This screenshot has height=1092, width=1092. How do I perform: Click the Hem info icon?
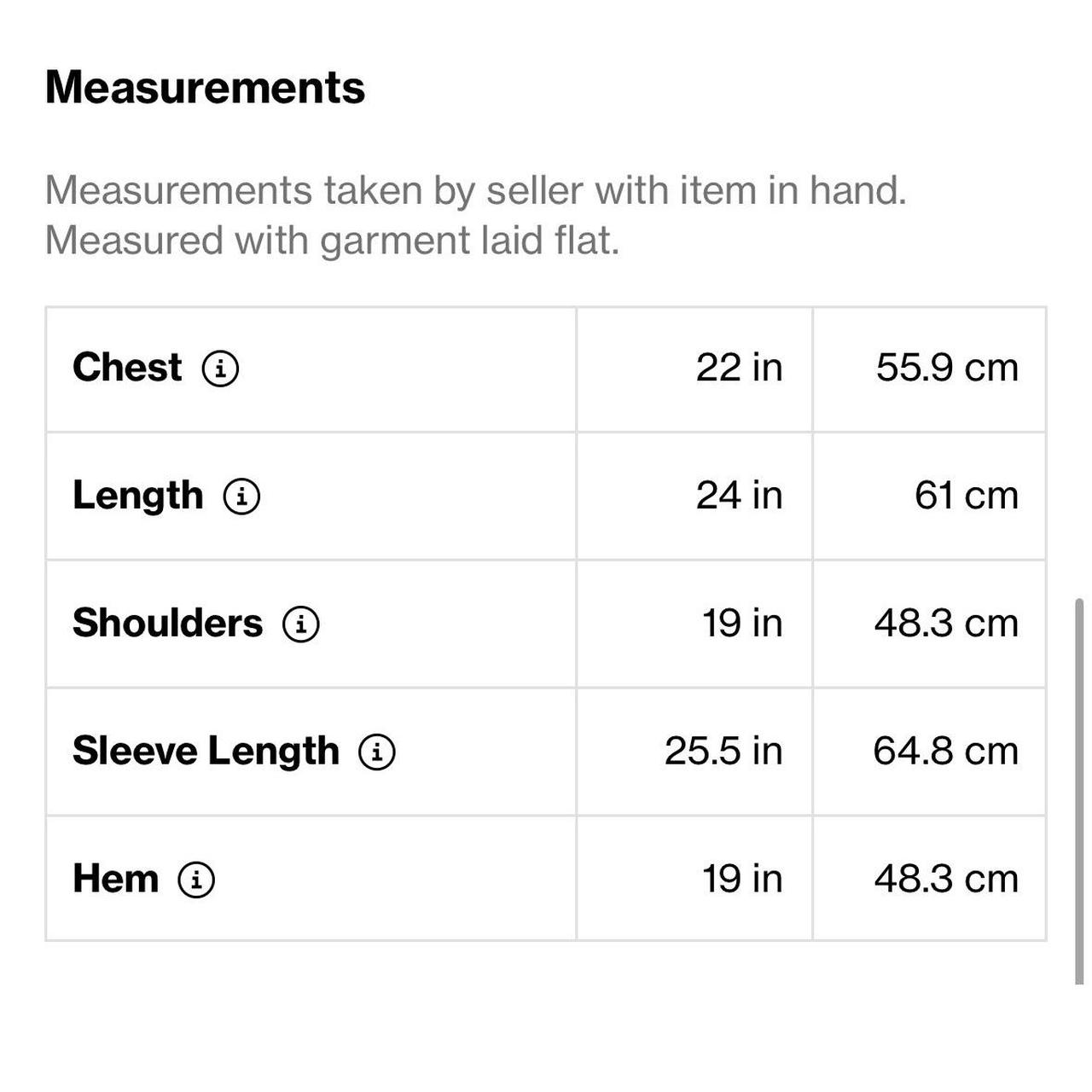click(196, 880)
